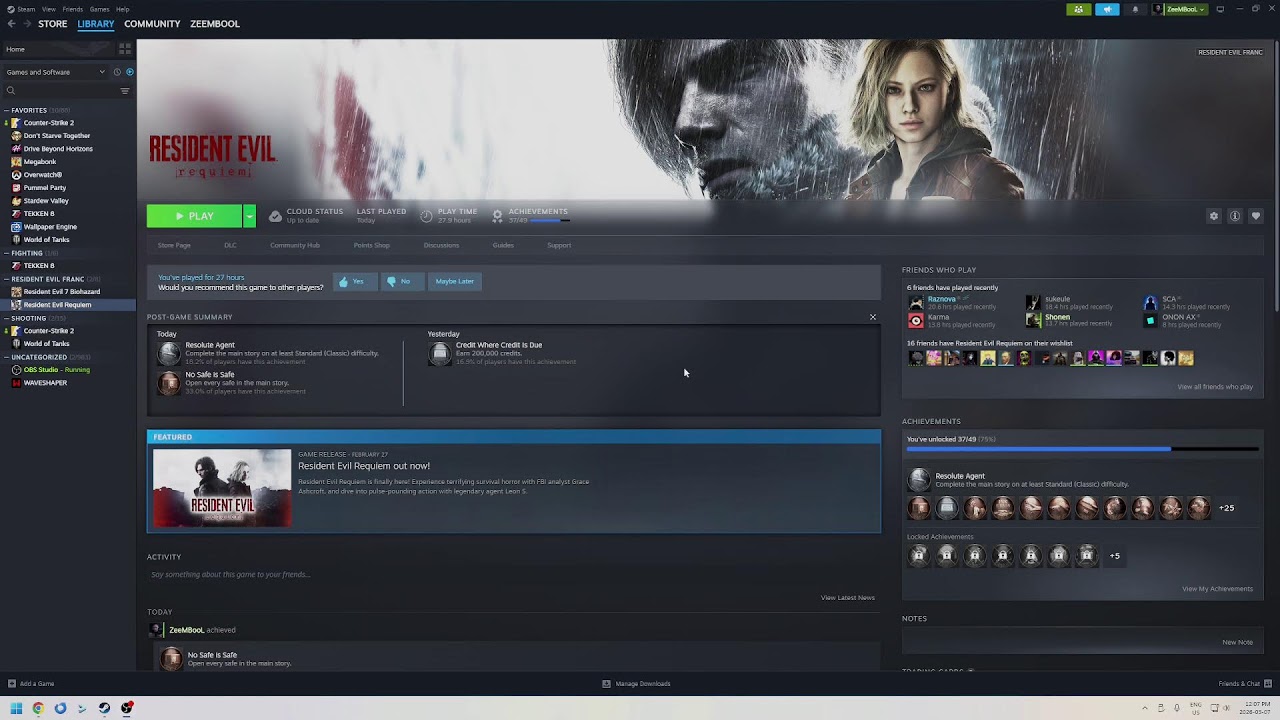Click the Manage Downloads icon
Image resolution: width=1280 pixels, height=720 pixels.
(606, 684)
